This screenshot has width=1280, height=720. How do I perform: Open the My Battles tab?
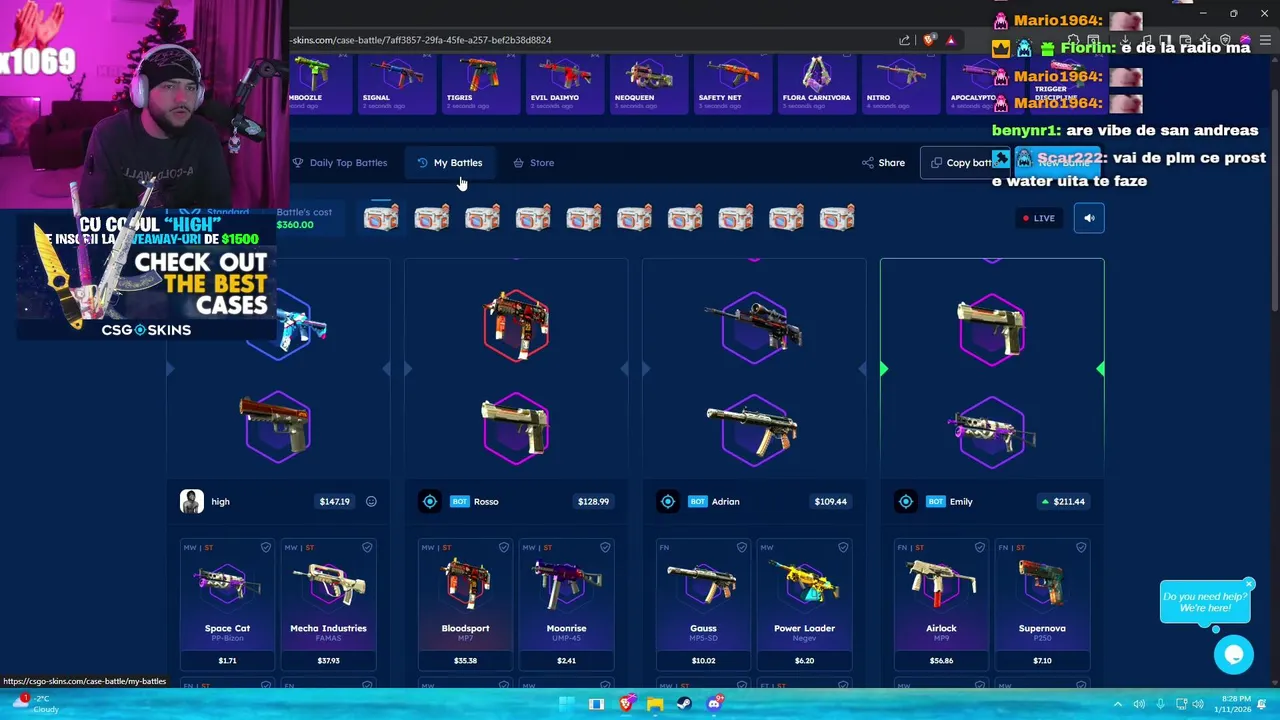coord(449,162)
